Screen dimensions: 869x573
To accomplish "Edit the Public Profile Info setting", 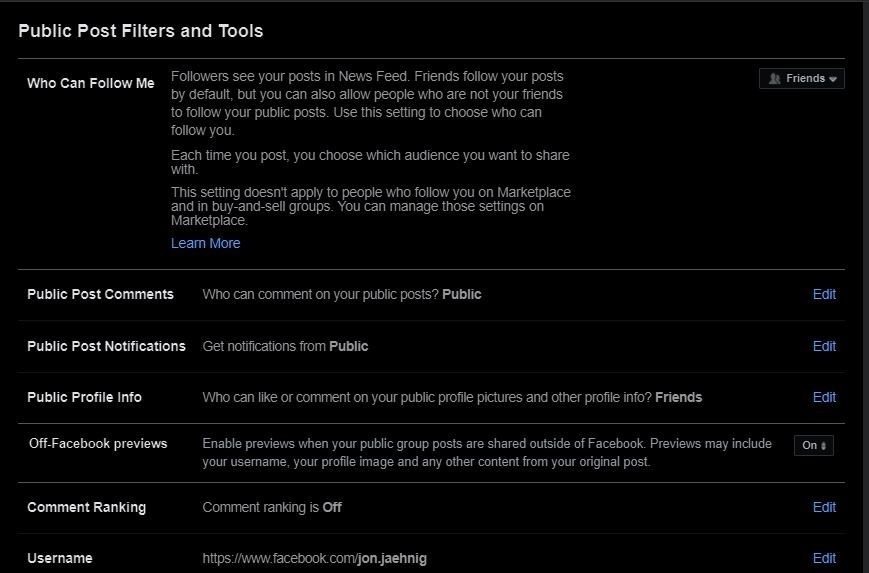I will pos(824,397).
